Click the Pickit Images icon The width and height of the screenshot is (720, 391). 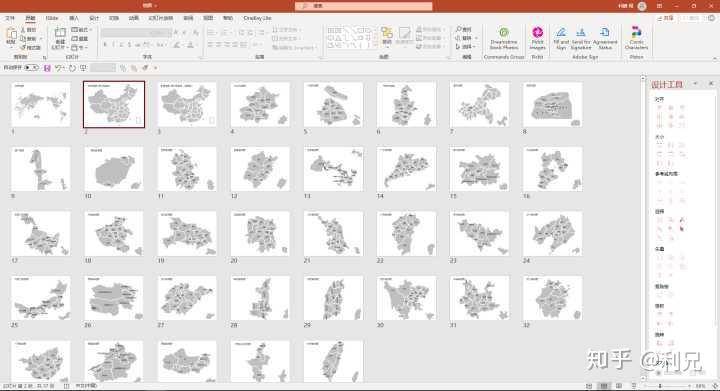[537, 38]
